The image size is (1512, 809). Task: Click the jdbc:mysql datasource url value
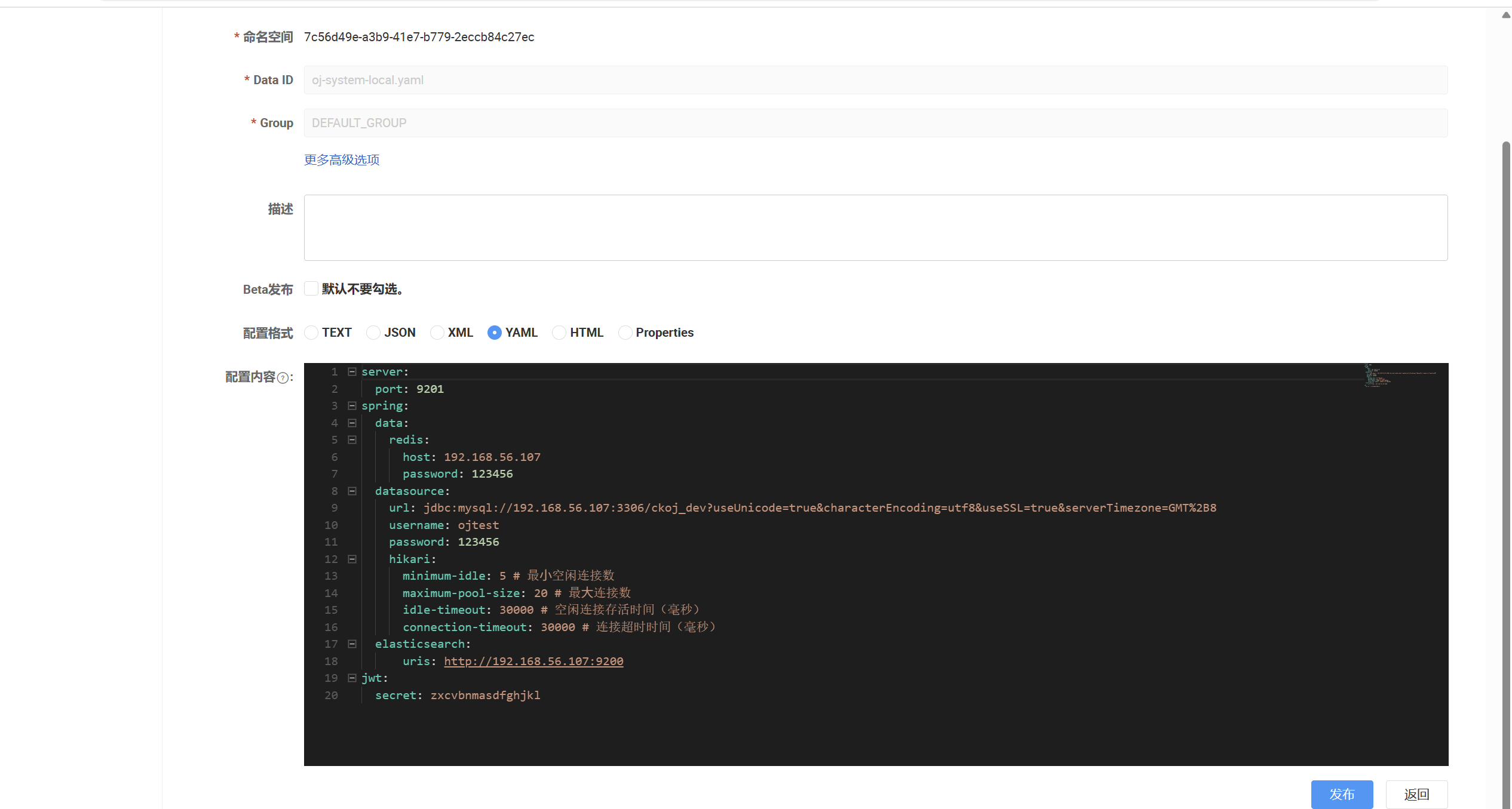pos(820,508)
